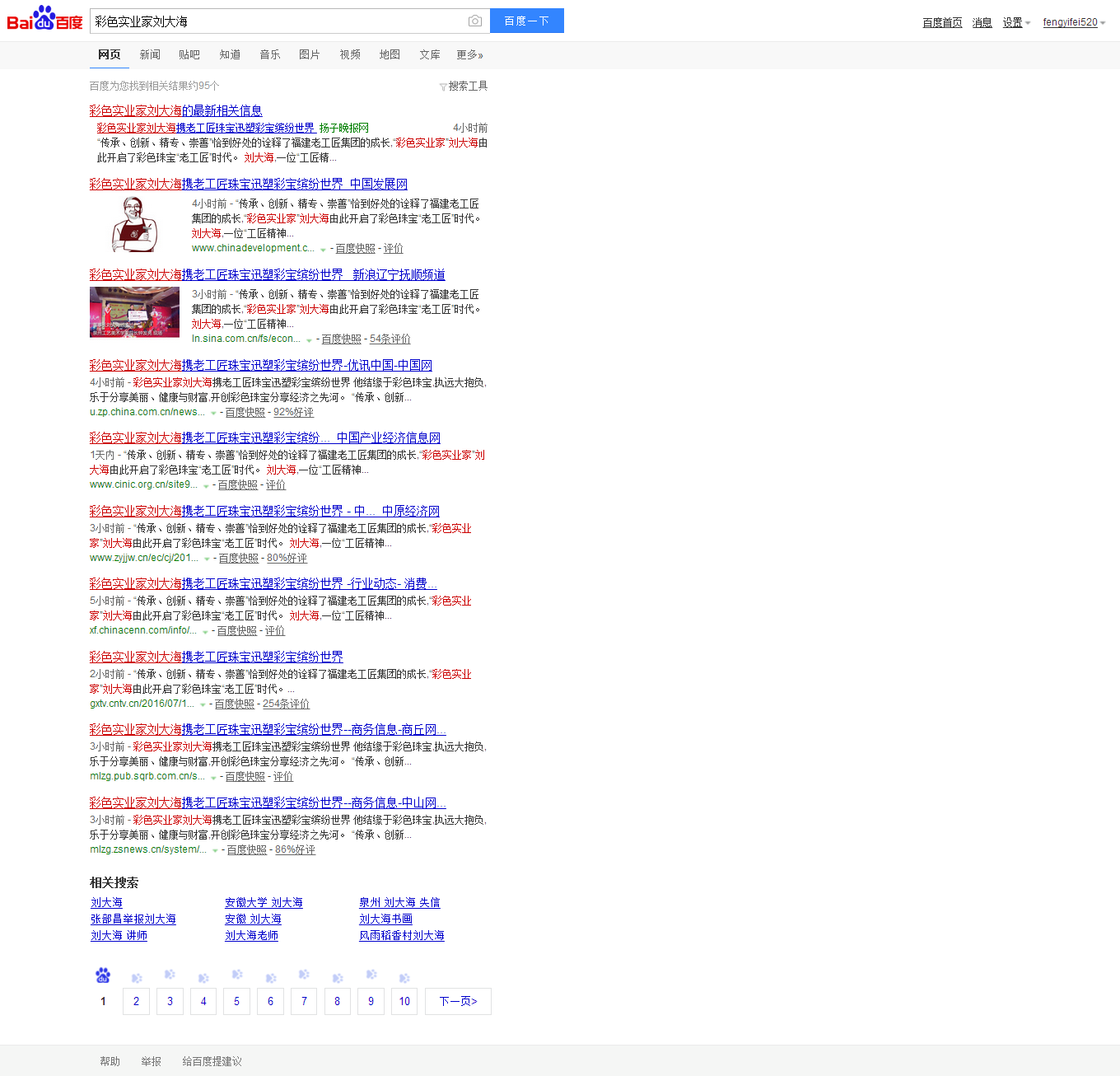The width and height of the screenshot is (1120, 1076).
Task: Click related search 刘大海书画
Action: click(x=385, y=919)
